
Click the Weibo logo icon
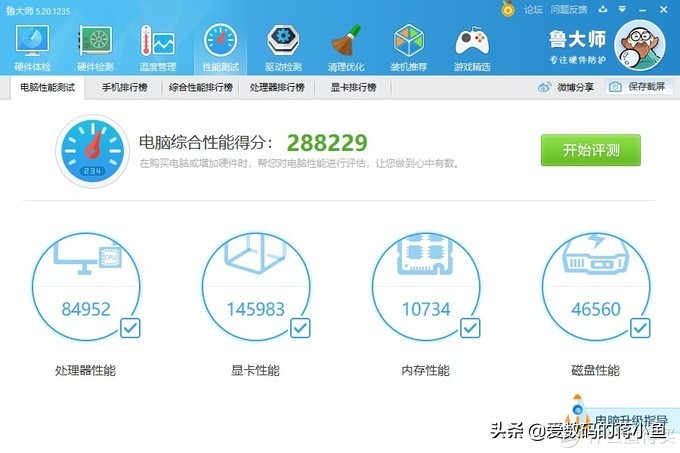pyautogui.click(x=544, y=87)
